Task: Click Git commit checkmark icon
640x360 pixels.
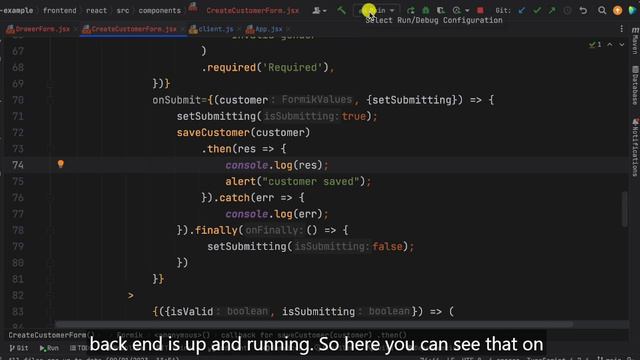Action: click(x=537, y=10)
